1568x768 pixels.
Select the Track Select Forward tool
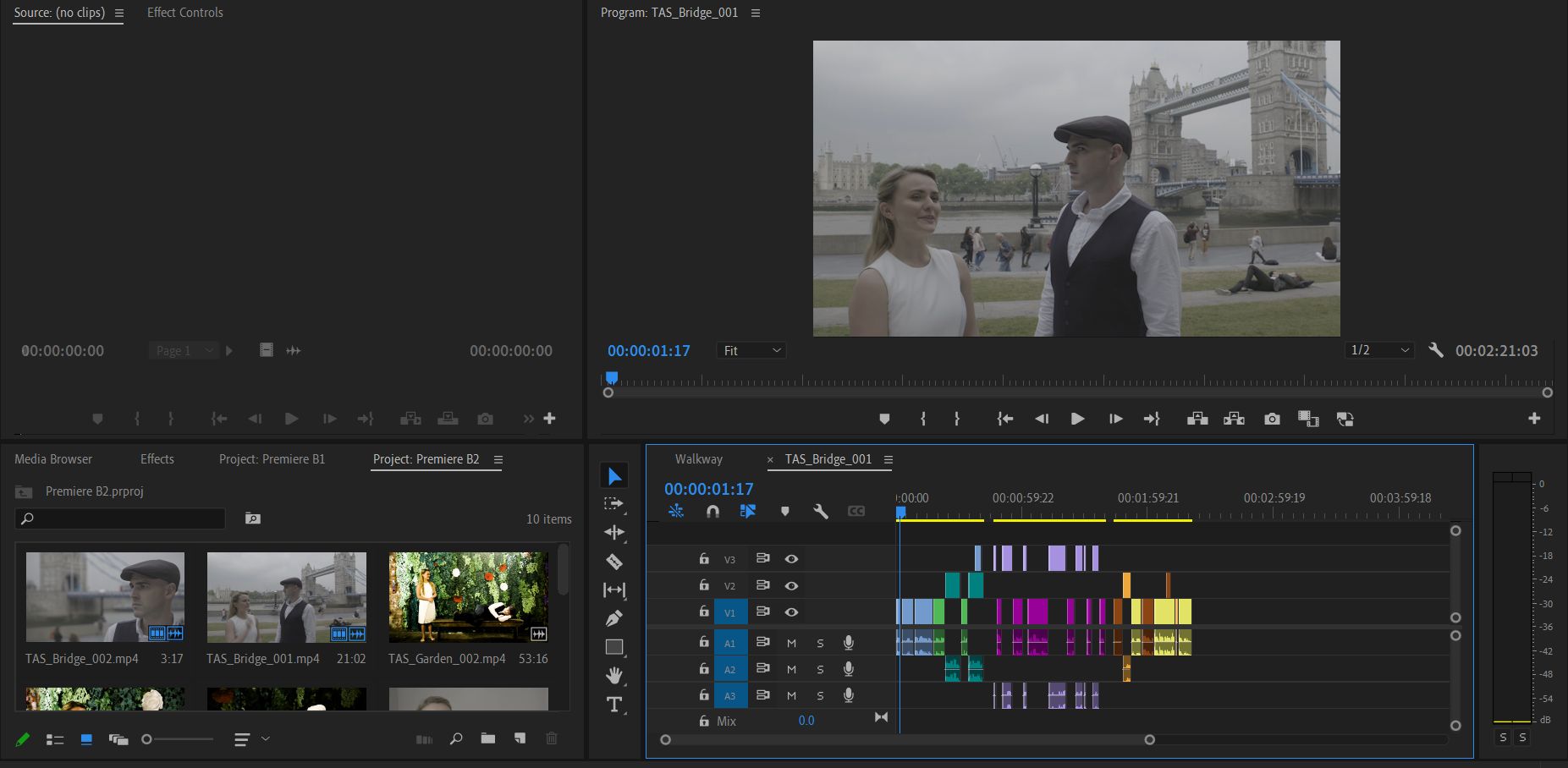(614, 504)
